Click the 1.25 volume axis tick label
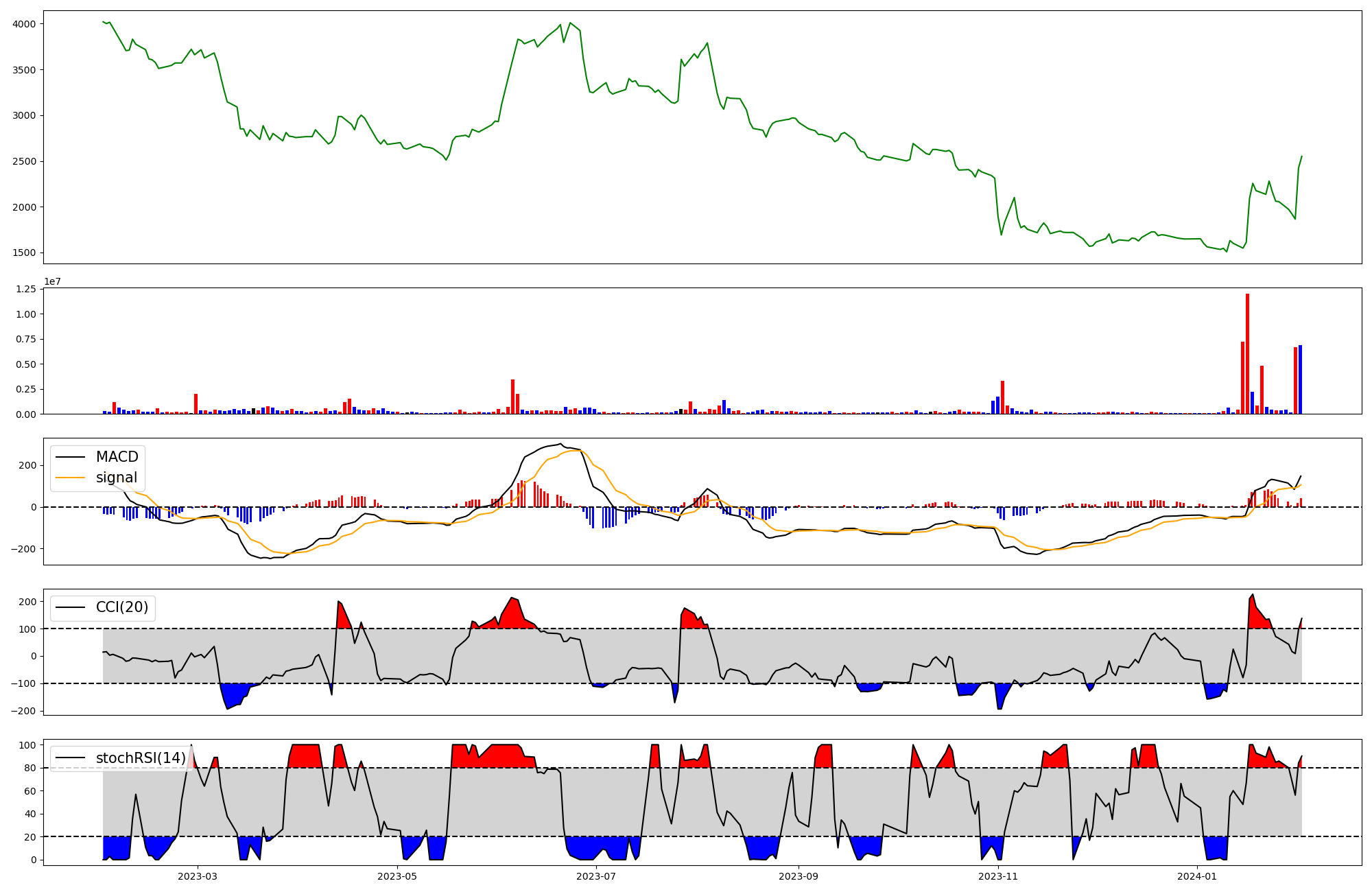This screenshot has width=1372, height=892. [x=25, y=290]
